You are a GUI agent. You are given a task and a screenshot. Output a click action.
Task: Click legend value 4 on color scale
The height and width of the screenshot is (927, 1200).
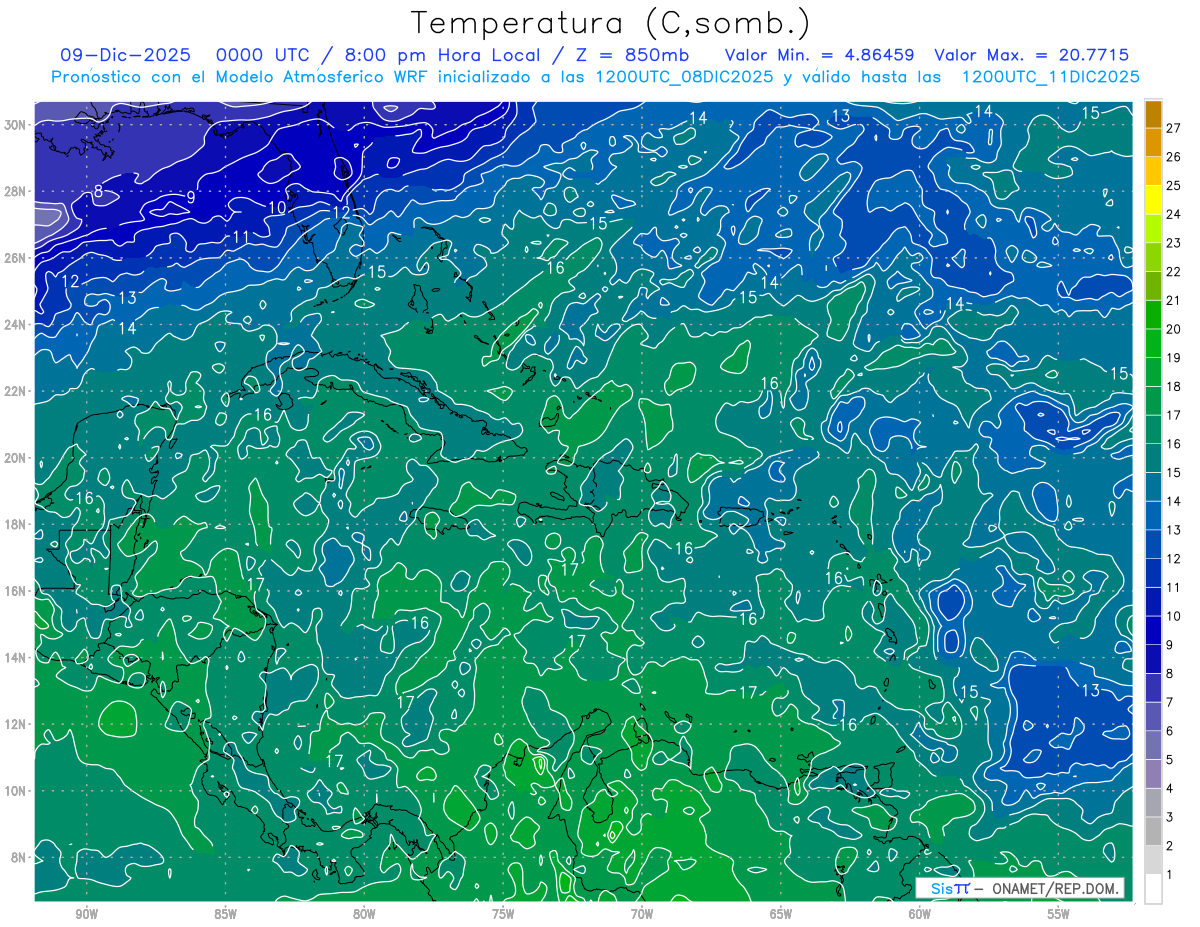pos(1170,788)
